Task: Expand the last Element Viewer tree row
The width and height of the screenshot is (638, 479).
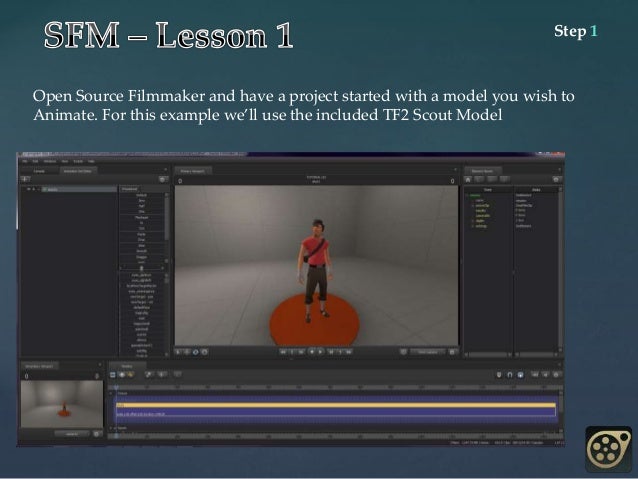Action: [473, 226]
